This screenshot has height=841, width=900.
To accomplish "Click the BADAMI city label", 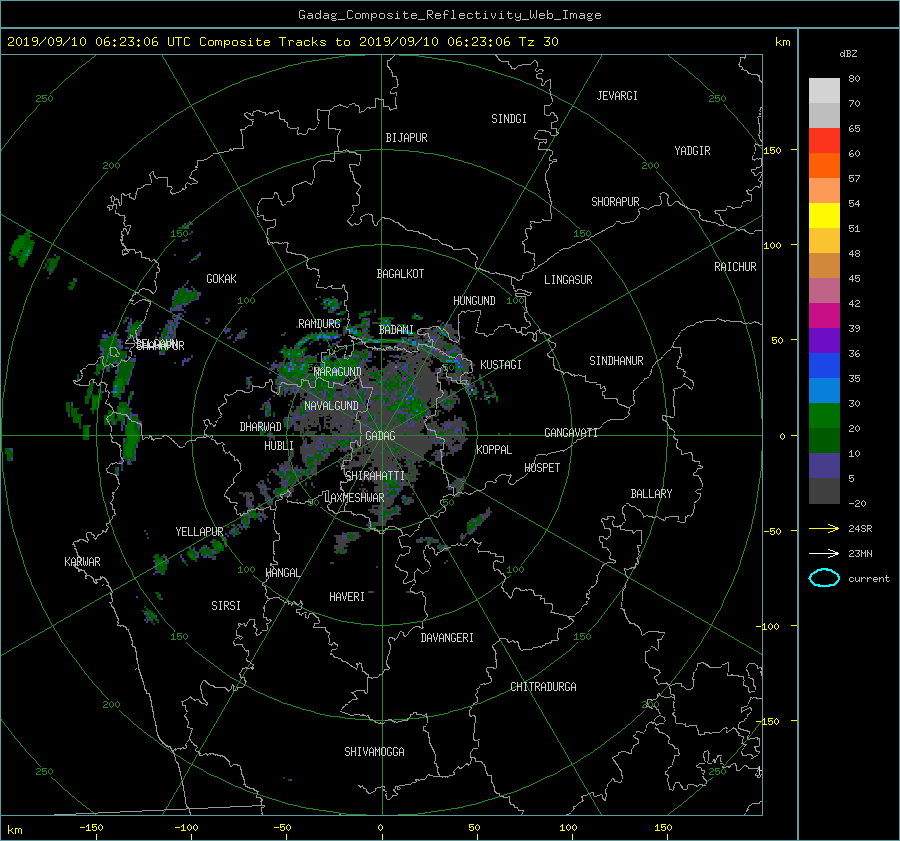I will (396, 330).
